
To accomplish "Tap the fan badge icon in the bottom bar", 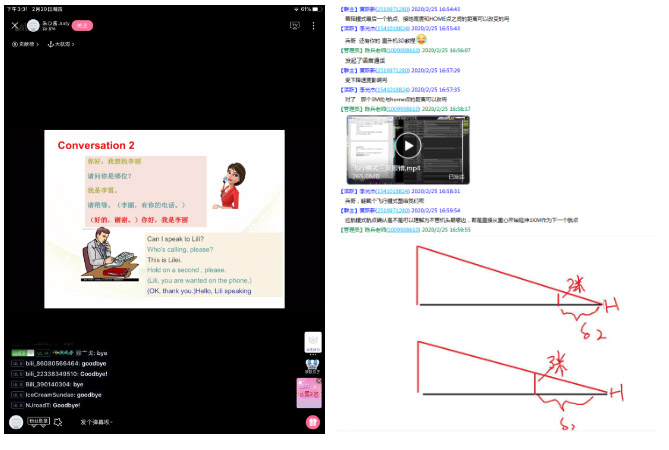I will point(38,422).
